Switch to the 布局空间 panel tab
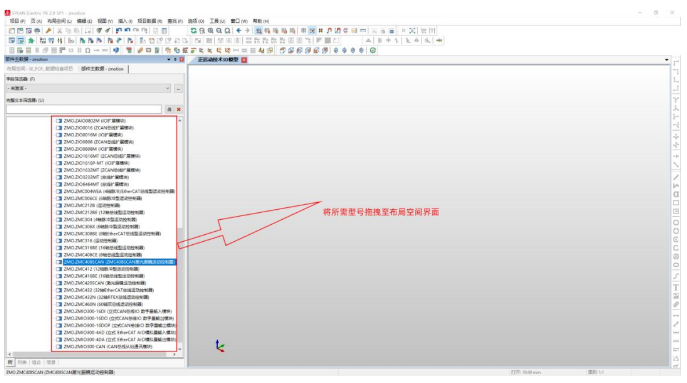 40,69
